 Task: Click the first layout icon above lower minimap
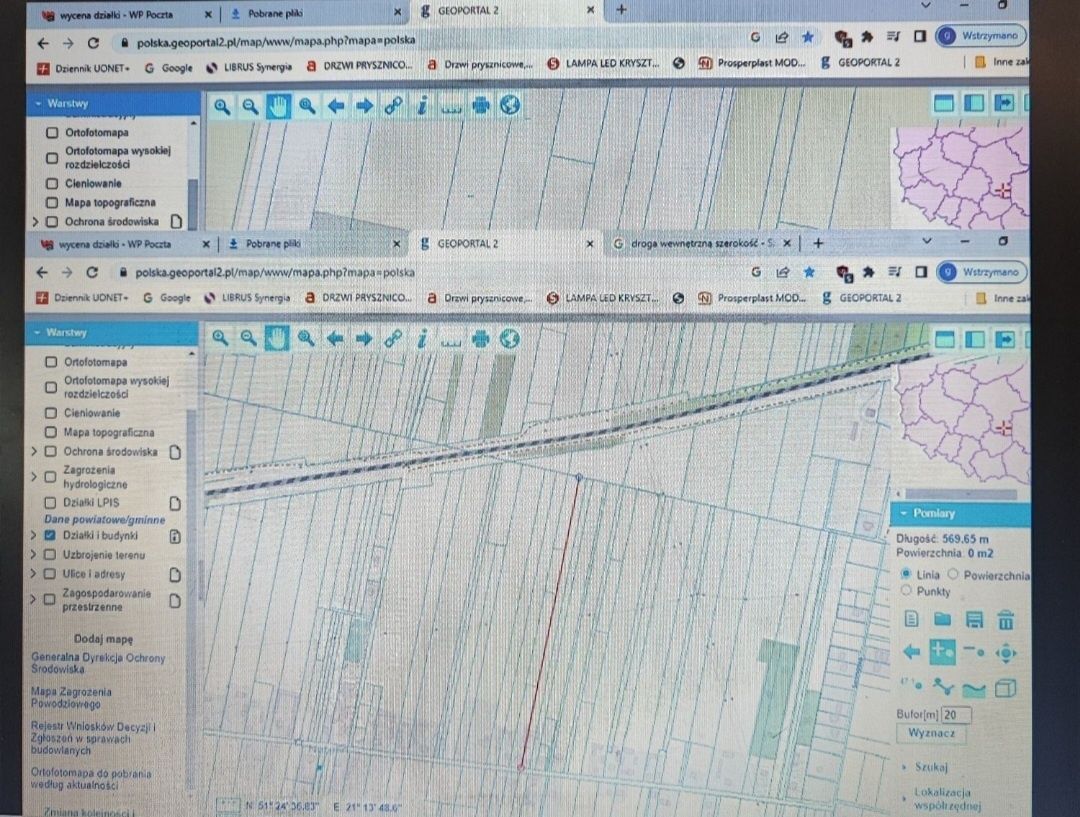(x=945, y=339)
